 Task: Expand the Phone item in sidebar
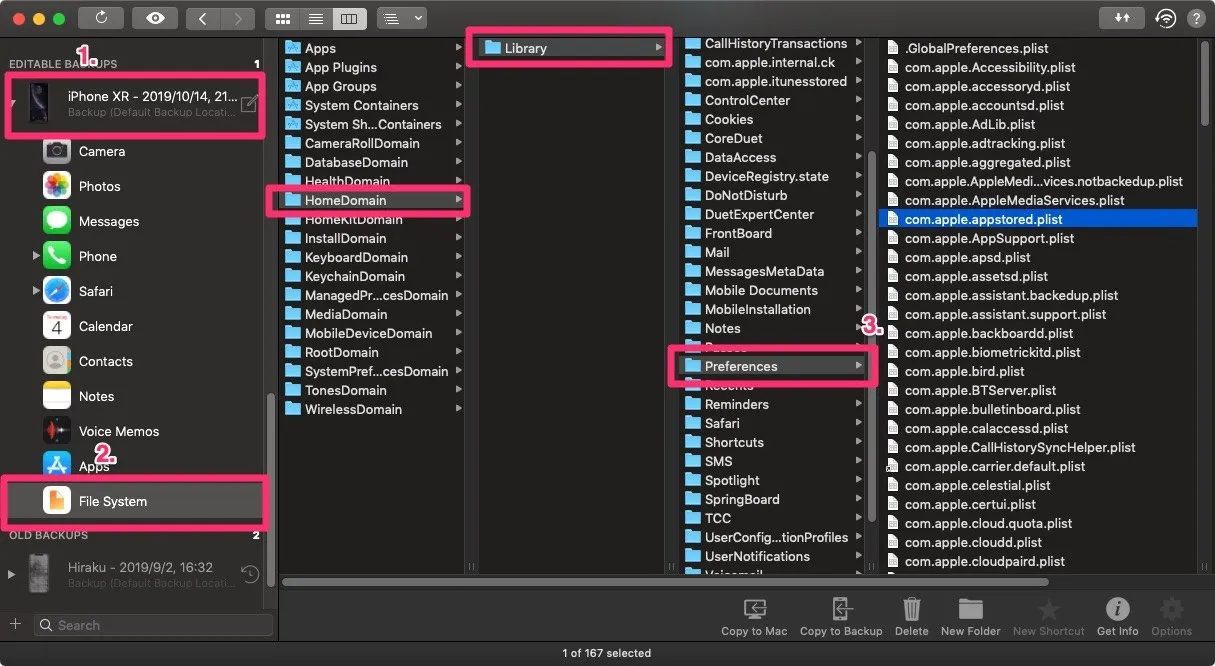point(36,256)
